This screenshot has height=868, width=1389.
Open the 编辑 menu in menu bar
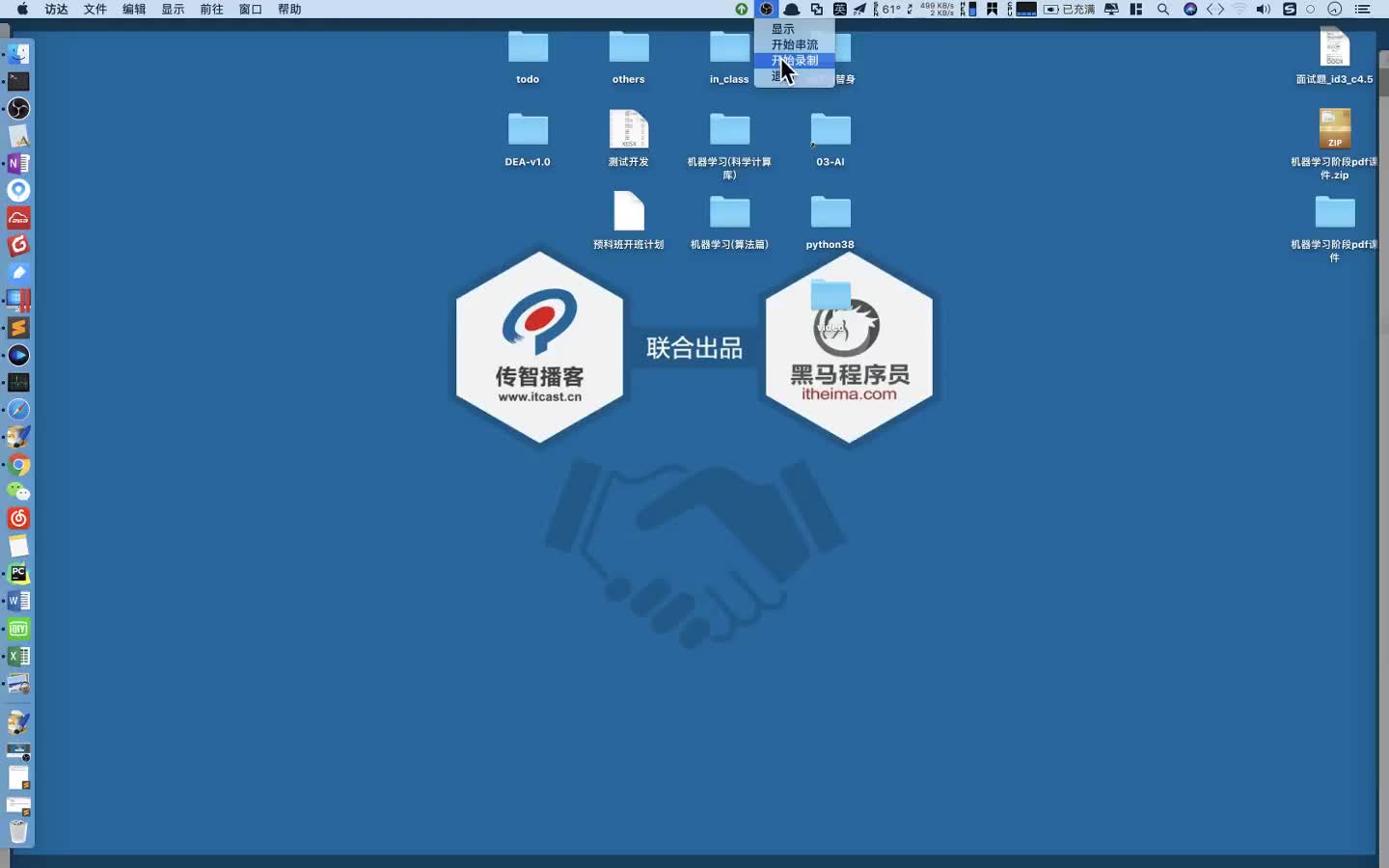134,9
